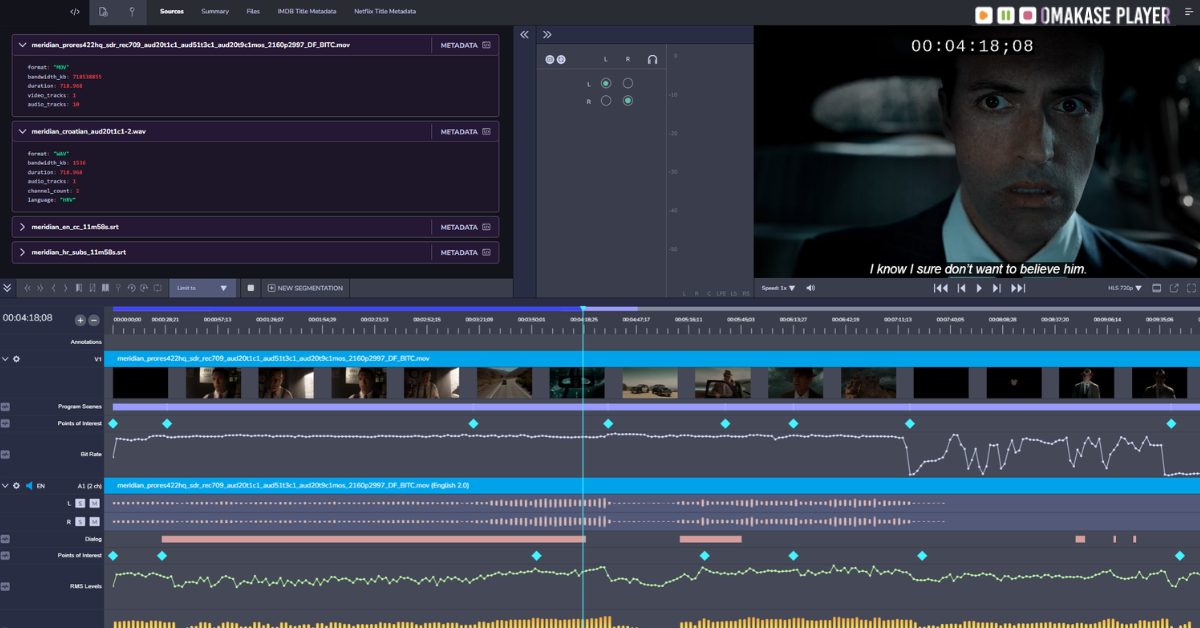Enter fullscreen mode in the video player
The width and height of the screenshot is (1200, 628).
pyautogui.click(x=1191, y=288)
